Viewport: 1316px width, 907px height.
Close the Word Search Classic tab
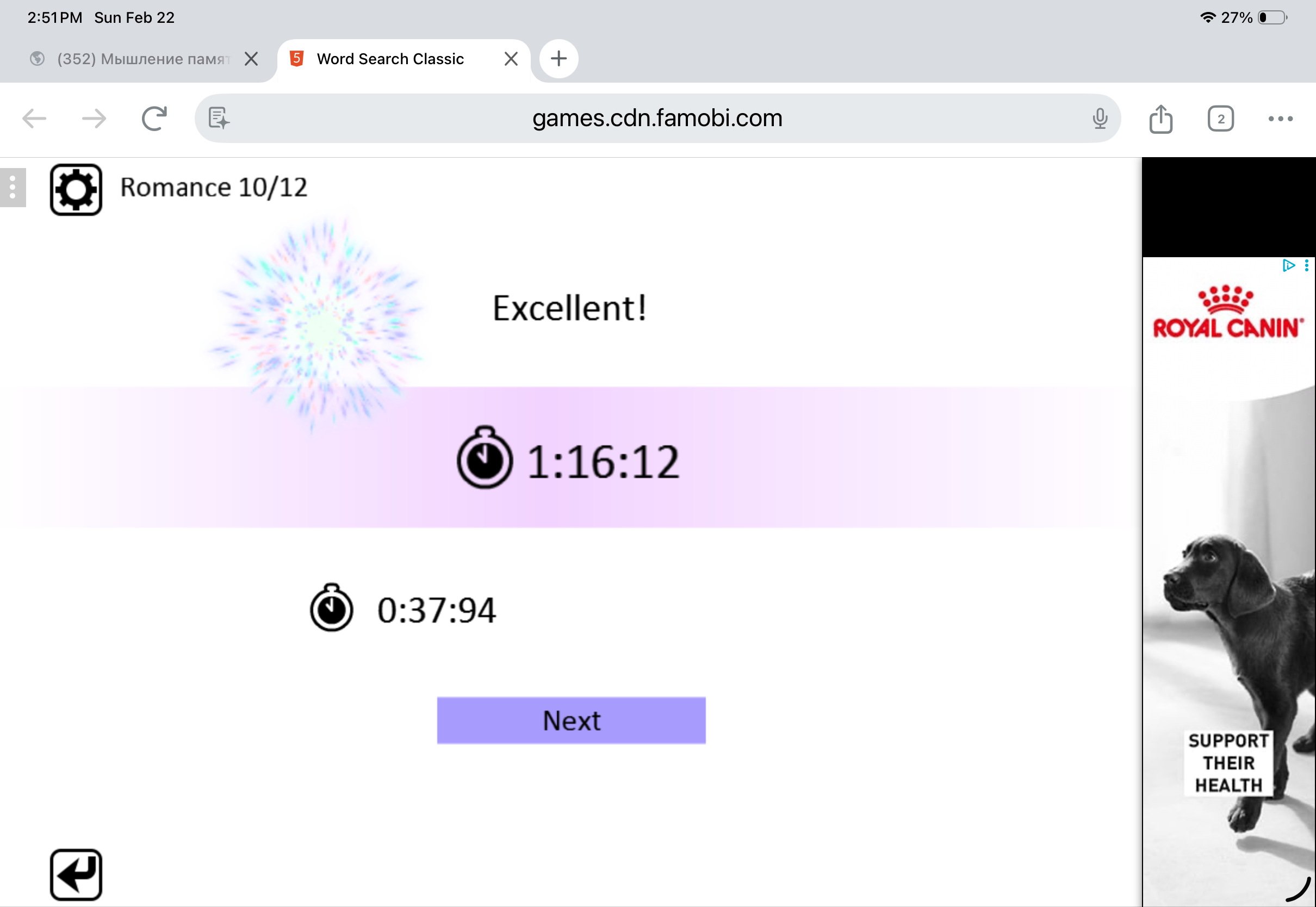pos(511,59)
